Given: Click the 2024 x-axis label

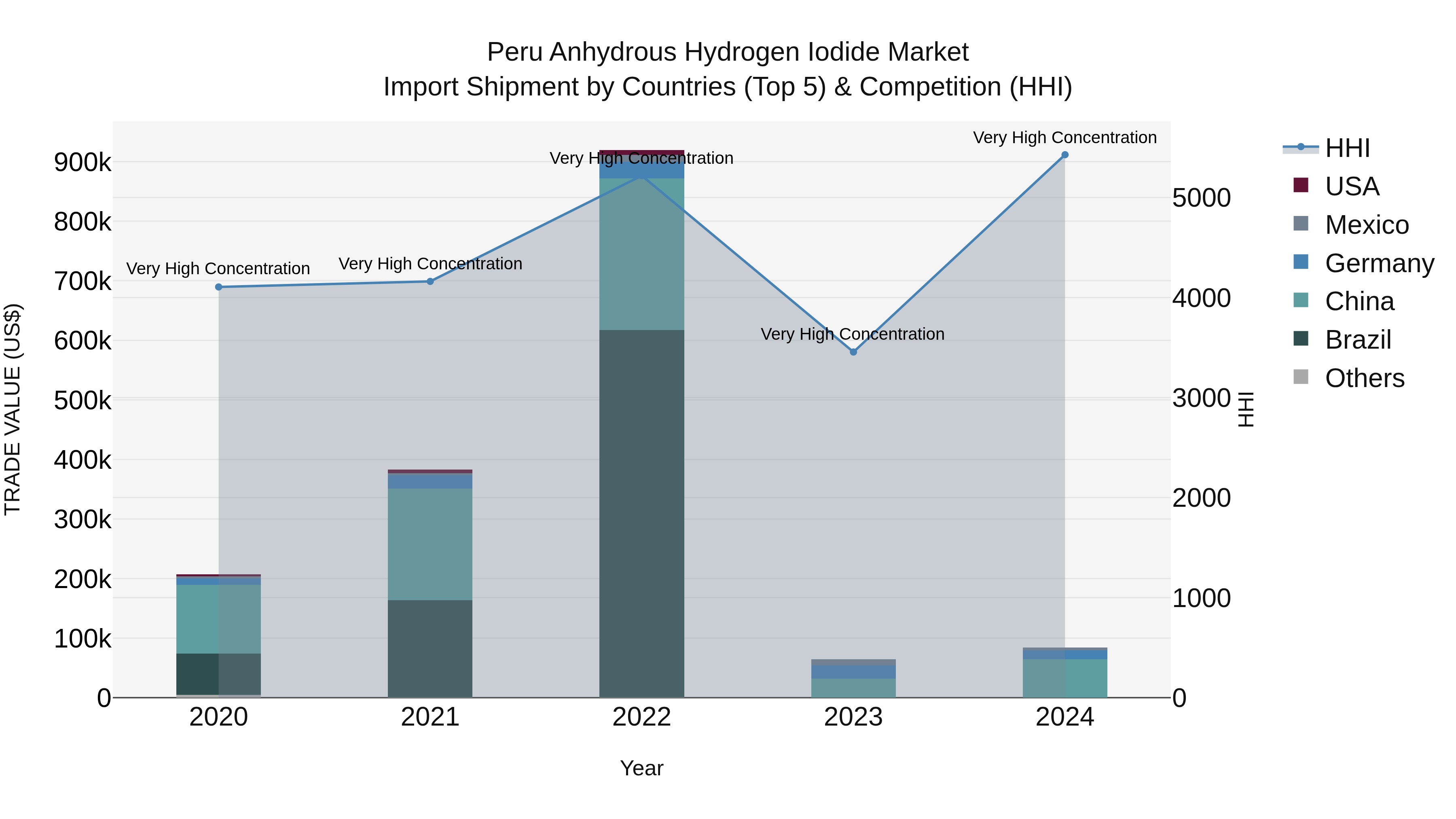Looking at the screenshot, I should (x=1065, y=717).
